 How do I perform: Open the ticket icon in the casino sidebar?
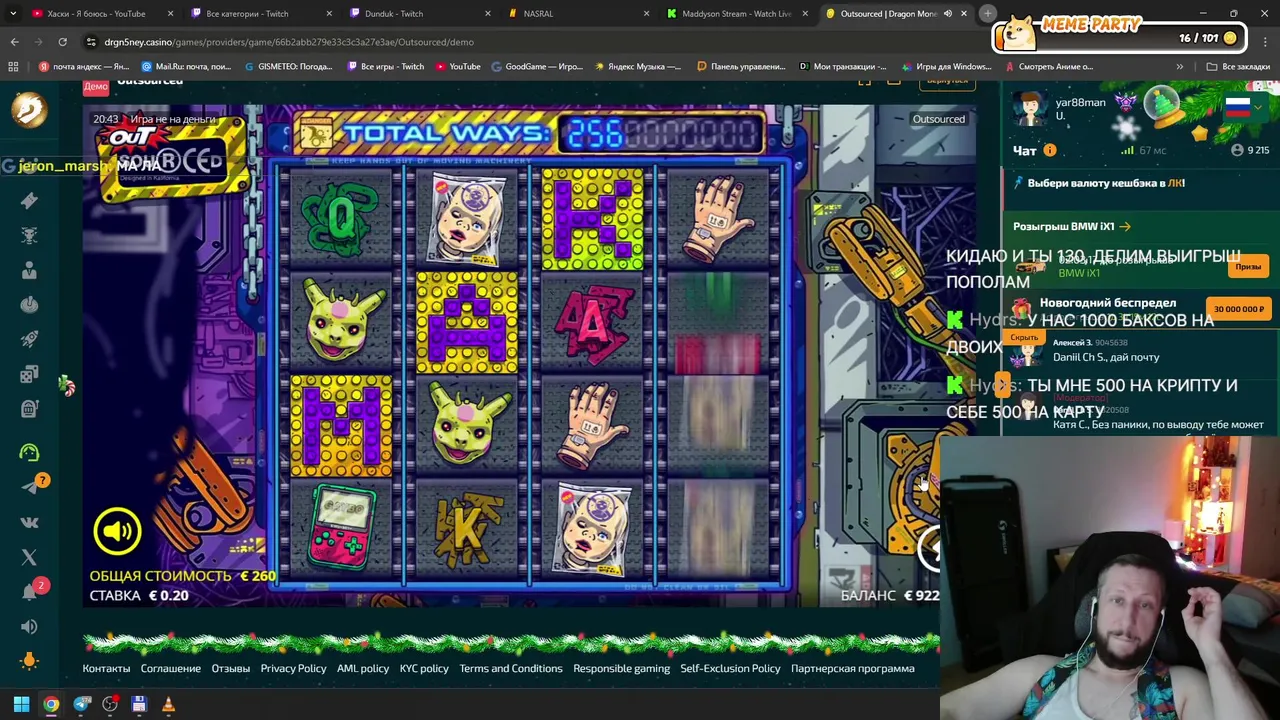tap(29, 201)
